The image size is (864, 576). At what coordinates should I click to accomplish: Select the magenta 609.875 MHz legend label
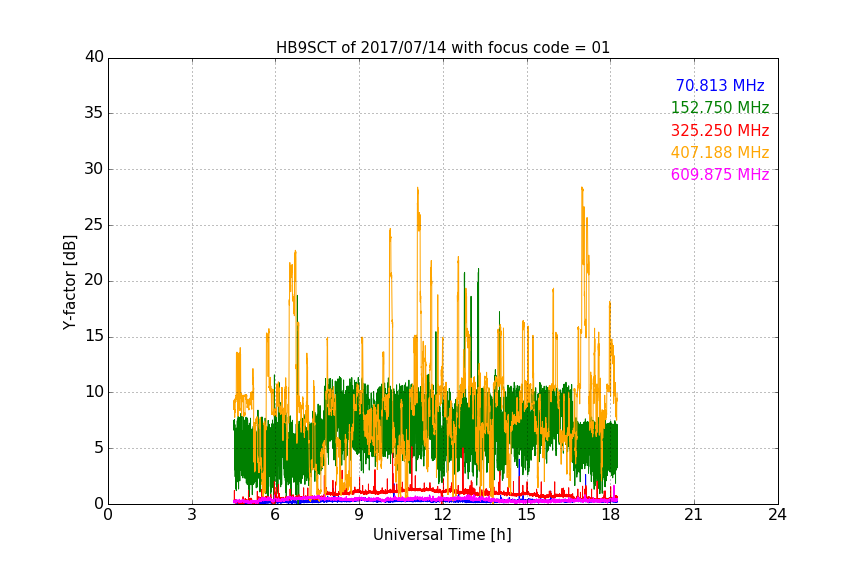click(x=720, y=174)
